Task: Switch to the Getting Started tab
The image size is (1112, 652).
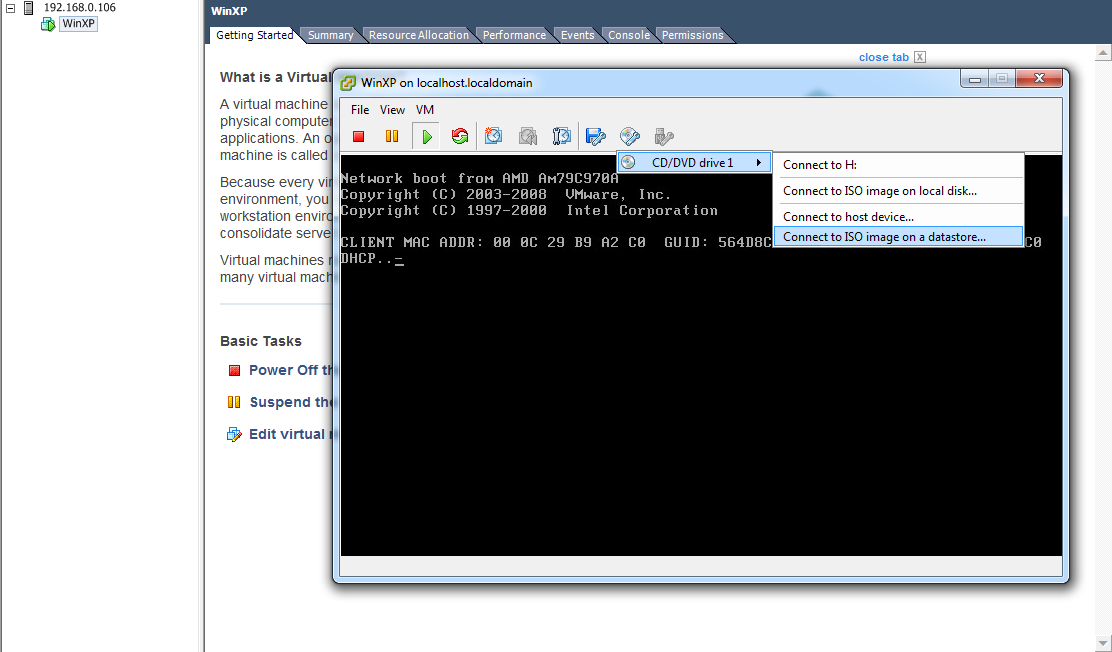Action: pos(255,35)
